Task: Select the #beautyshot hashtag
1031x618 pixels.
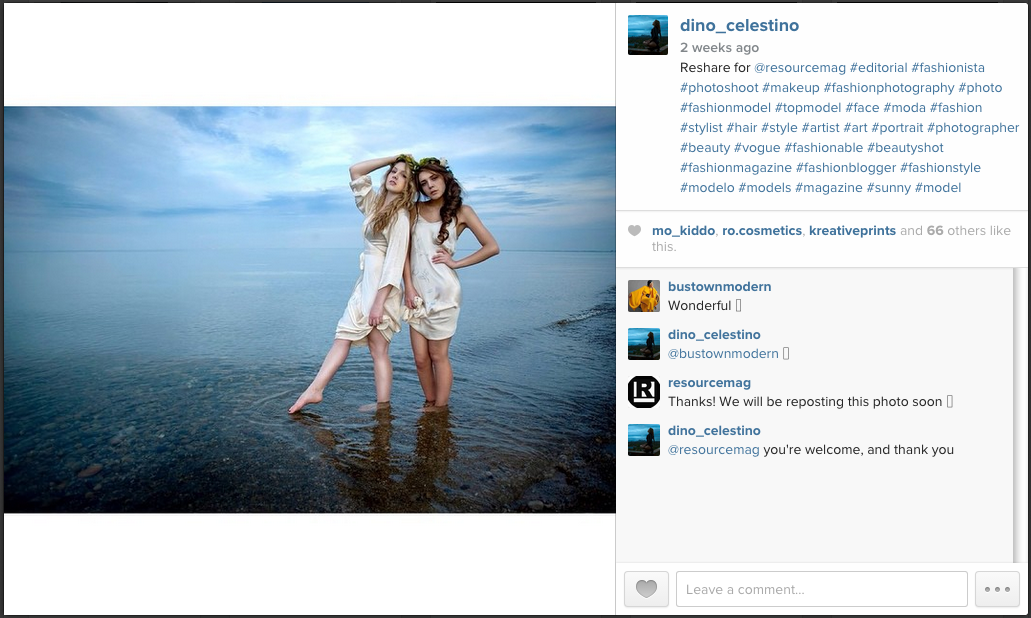Action: tap(905, 148)
